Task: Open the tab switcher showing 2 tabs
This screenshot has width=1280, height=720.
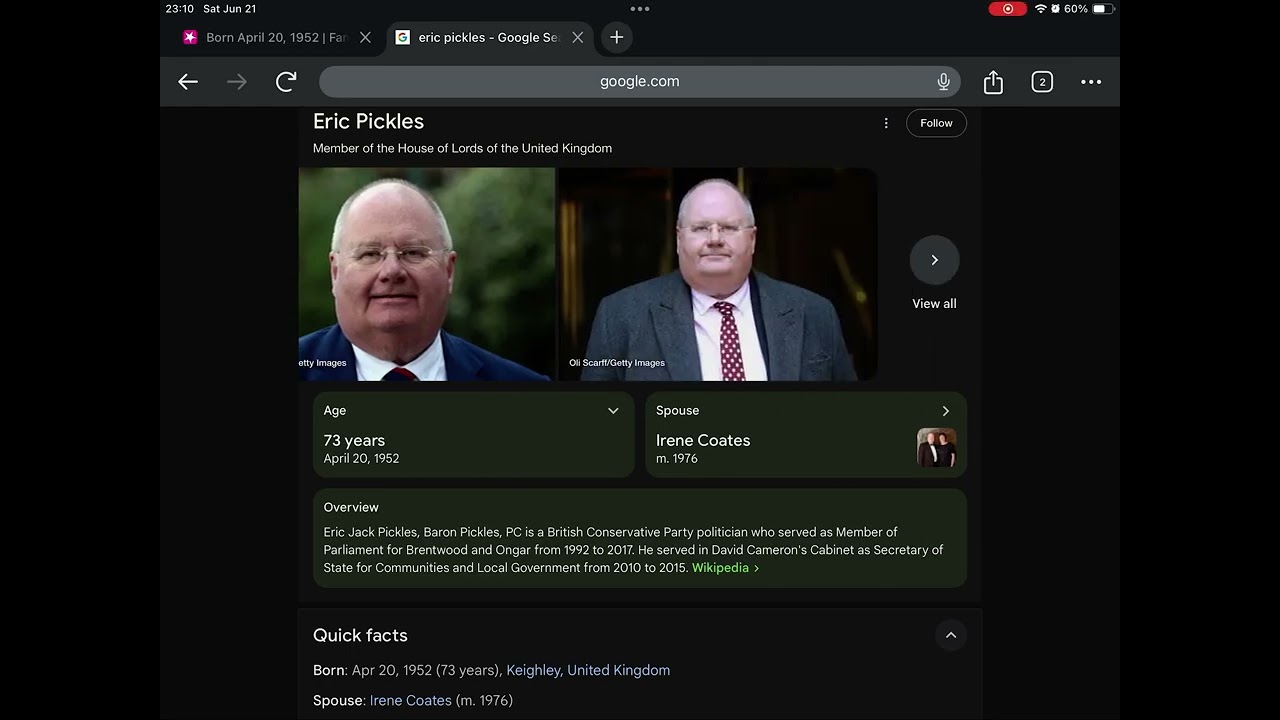Action: point(1042,82)
